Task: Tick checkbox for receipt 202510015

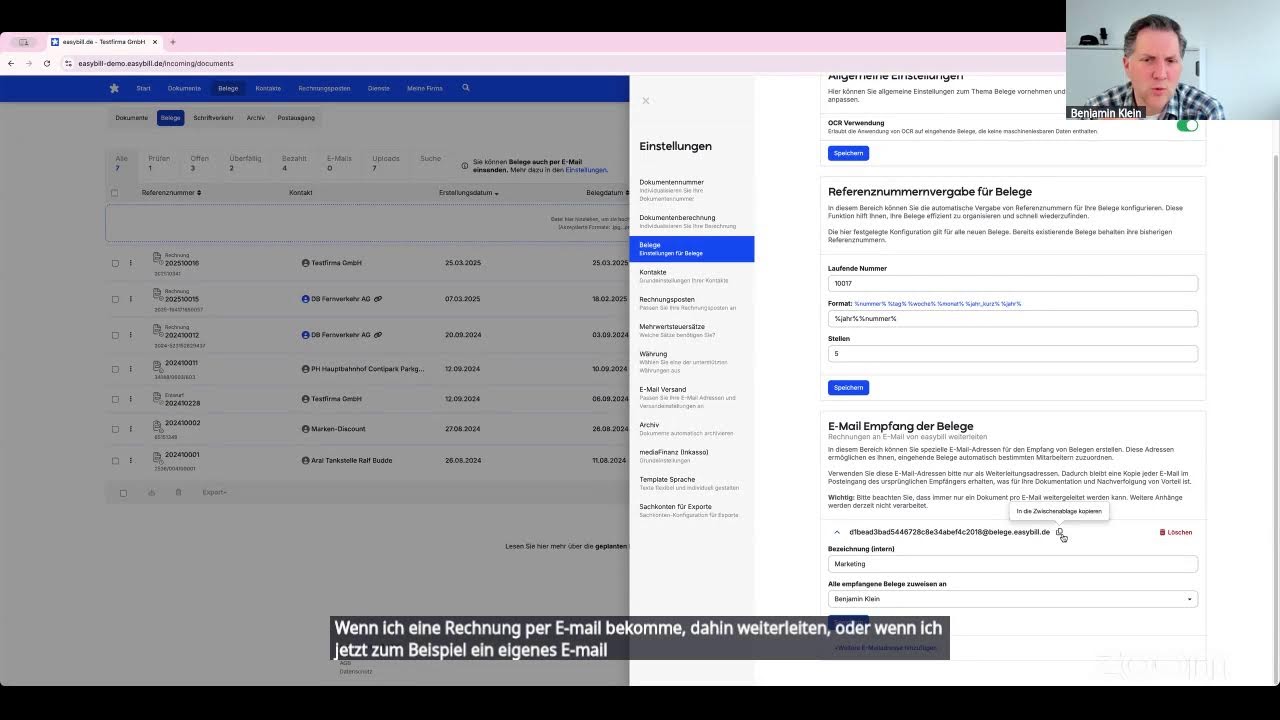Action: [115, 299]
